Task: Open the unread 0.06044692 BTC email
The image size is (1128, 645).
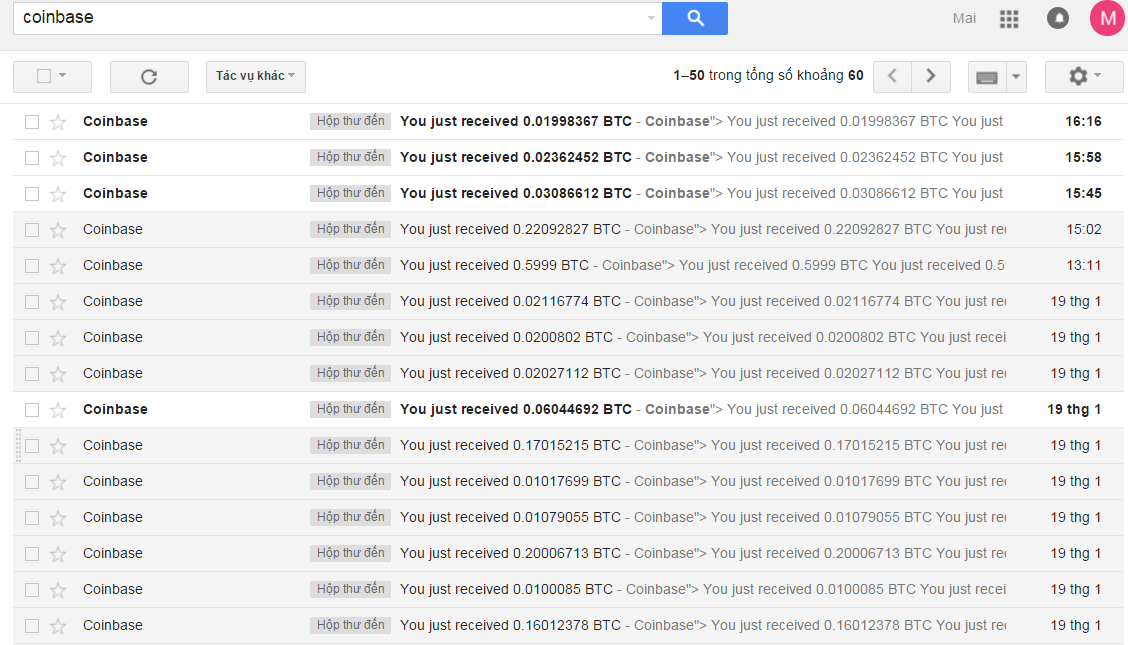Action: click(x=515, y=409)
